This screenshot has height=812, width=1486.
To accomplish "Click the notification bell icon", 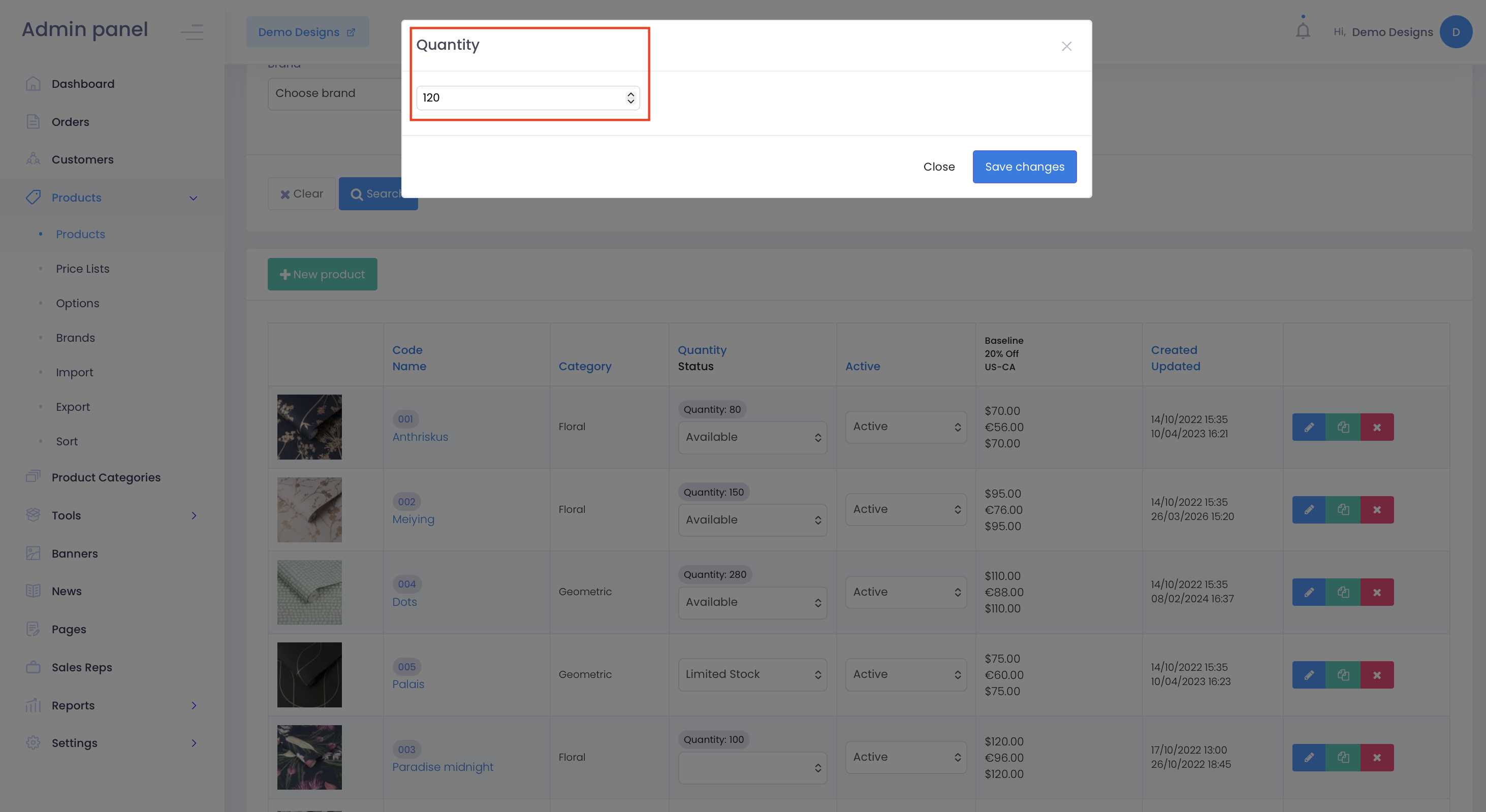I will pyautogui.click(x=1303, y=30).
